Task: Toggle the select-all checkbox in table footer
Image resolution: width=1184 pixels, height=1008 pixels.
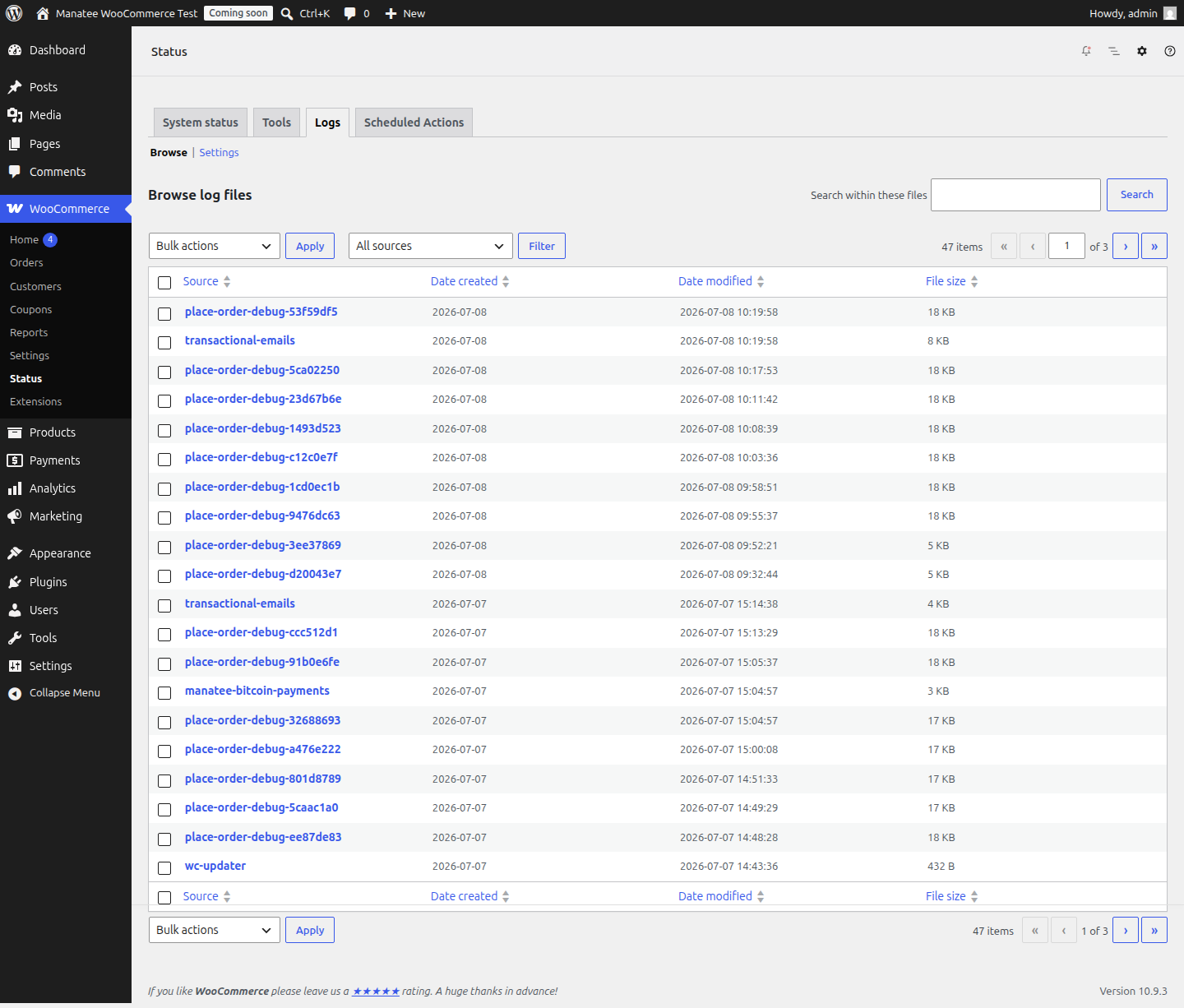Action: (164, 897)
